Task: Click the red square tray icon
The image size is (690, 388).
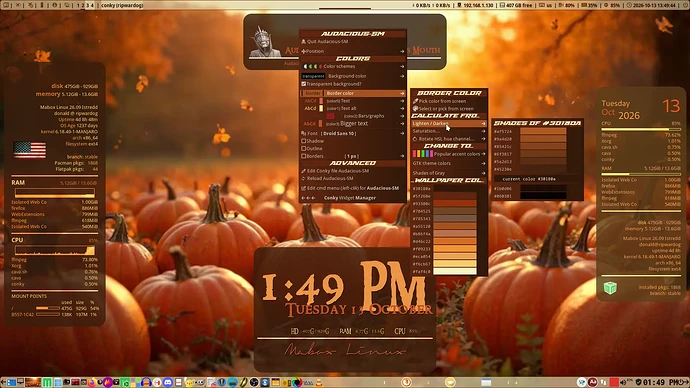Action: tap(614, 382)
